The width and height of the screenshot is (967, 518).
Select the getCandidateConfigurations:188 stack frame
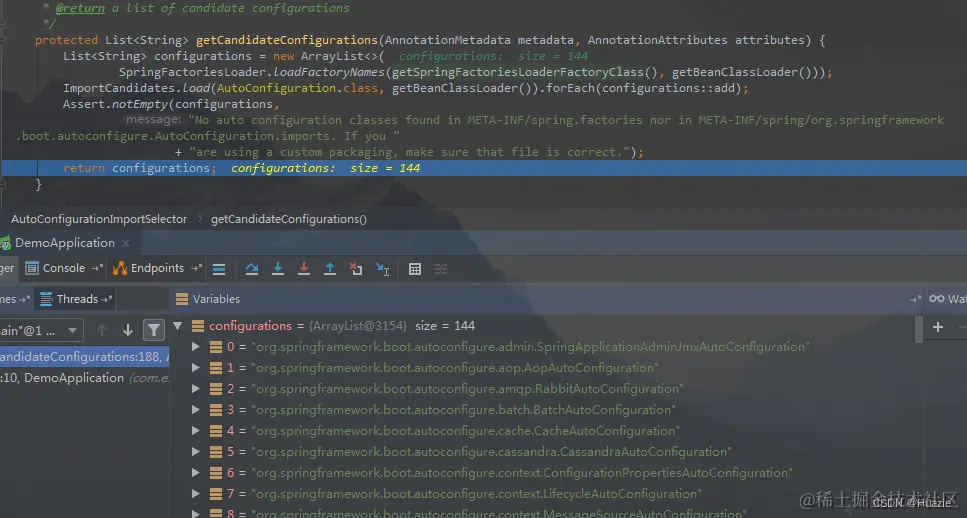pos(84,357)
